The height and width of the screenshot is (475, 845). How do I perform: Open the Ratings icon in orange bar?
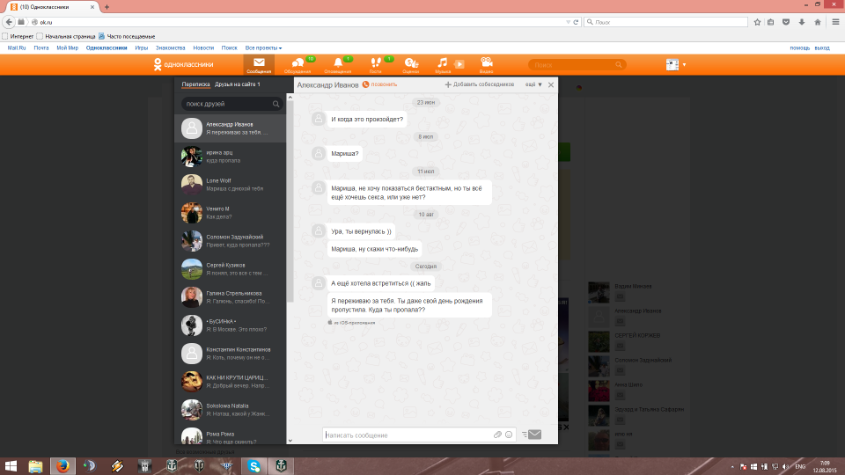coord(411,65)
